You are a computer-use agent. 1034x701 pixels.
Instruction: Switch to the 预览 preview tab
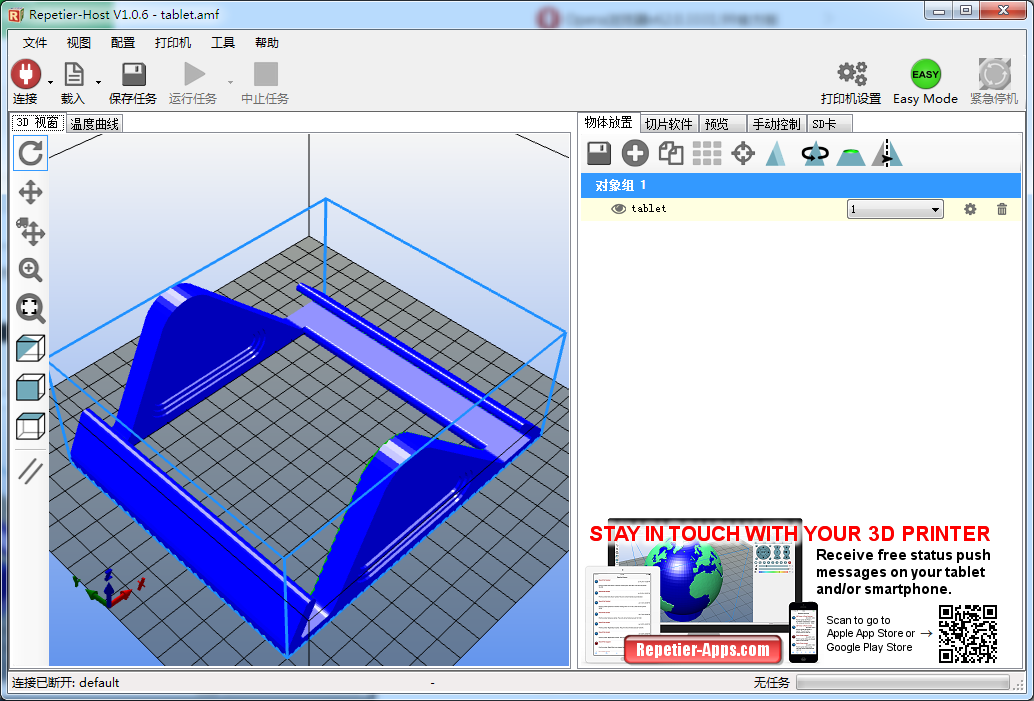tap(723, 124)
